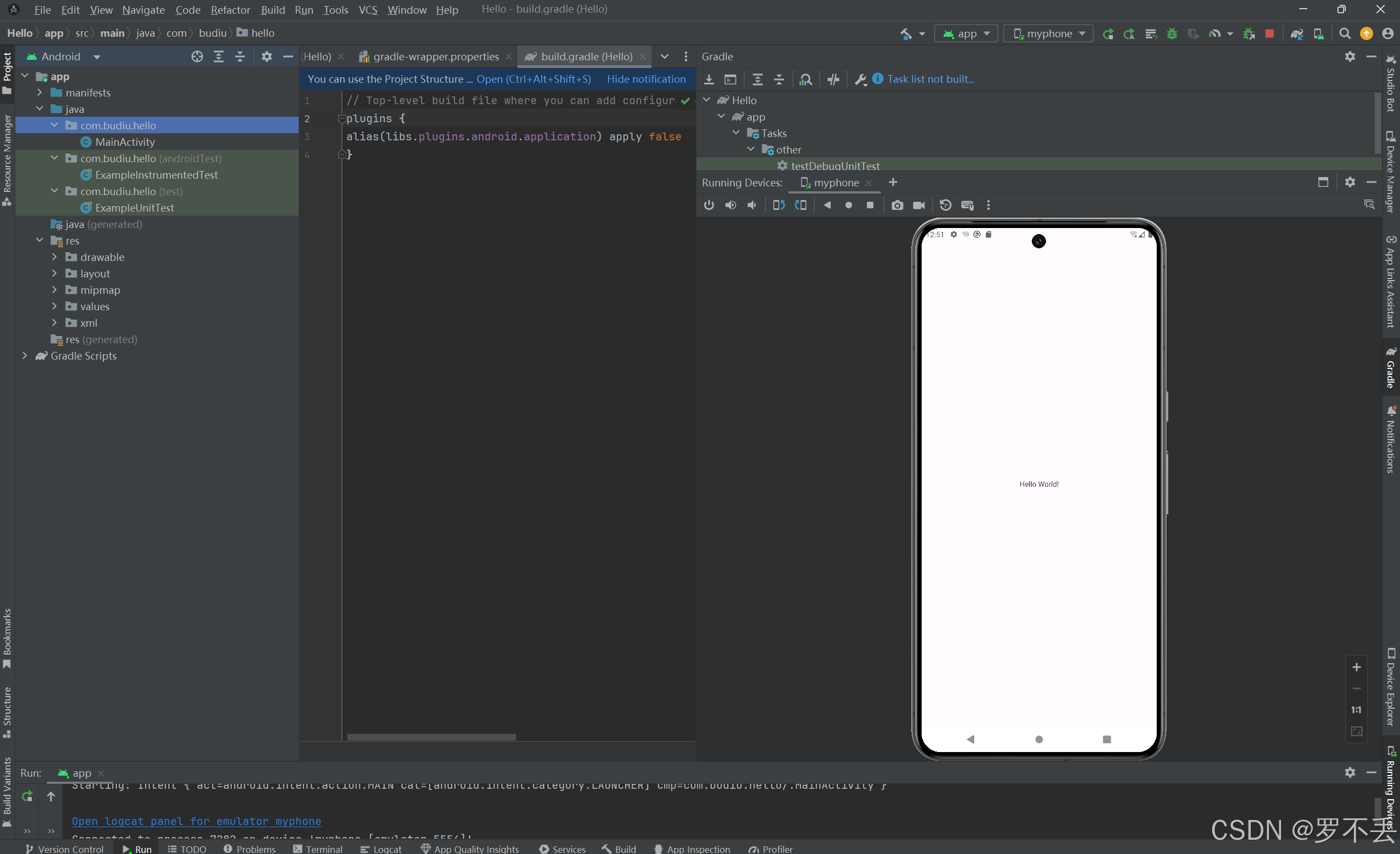Expand the Gradle Scripts tree node
This screenshot has height=854, width=1400.
[x=25, y=356]
